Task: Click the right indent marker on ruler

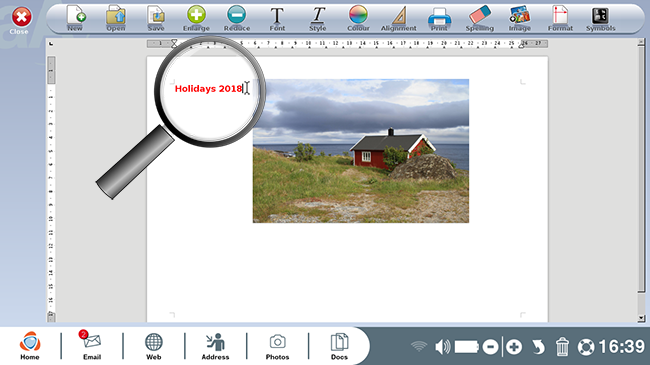Action: tap(521, 45)
